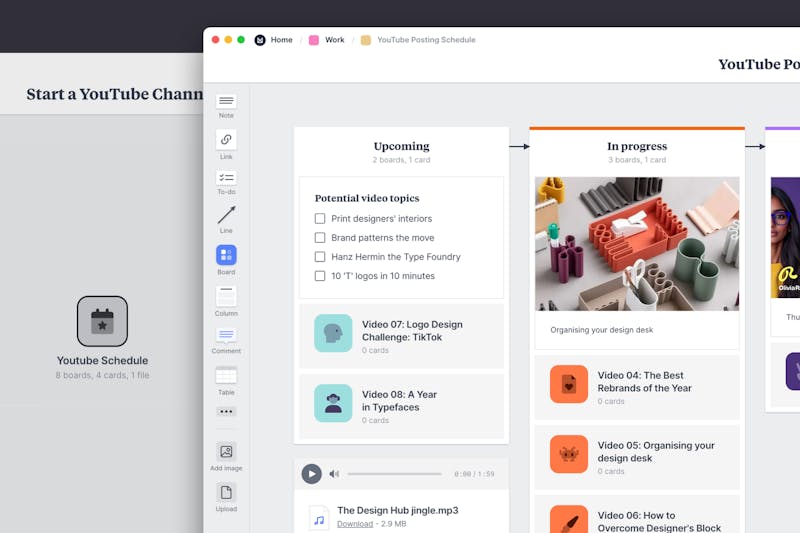Tick the 'Brand patterns the move' checkbox

point(320,238)
